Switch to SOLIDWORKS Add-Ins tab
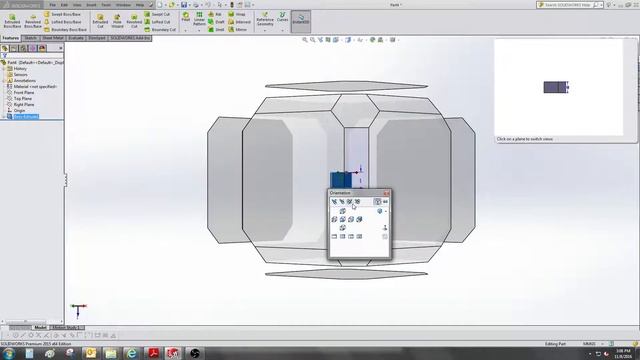 130,38
